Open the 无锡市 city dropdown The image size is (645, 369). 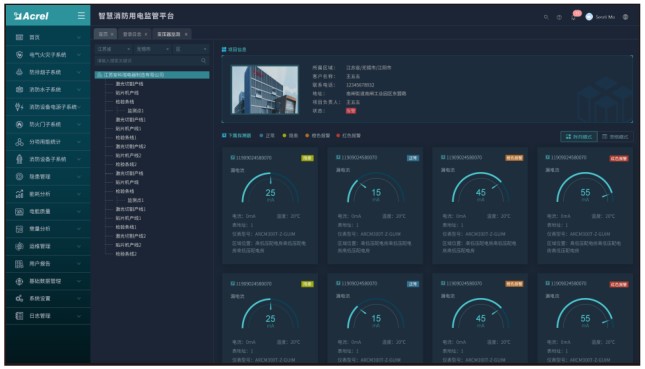click(153, 49)
